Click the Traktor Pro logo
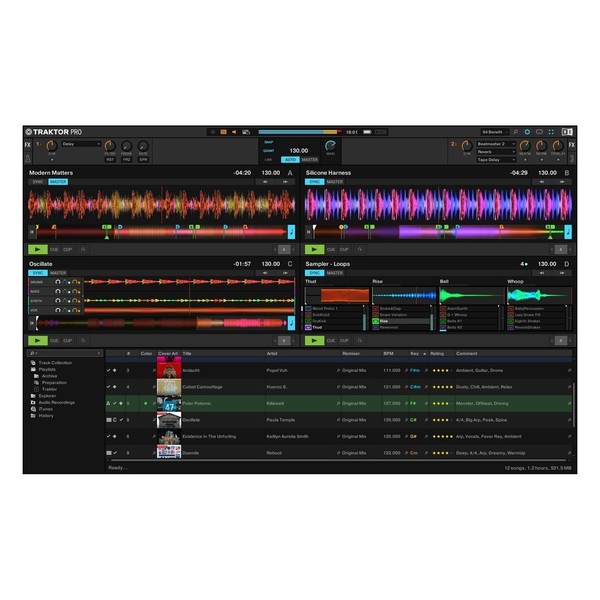This screenshot has height=600, width=600. click(x=54, y=132)
